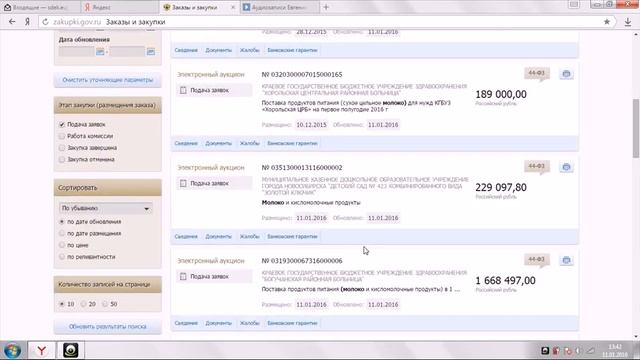Switch to Входящие mail browser tab
Image resolution: width=640 pixels, height=360 pixels.
coord(39,7)
